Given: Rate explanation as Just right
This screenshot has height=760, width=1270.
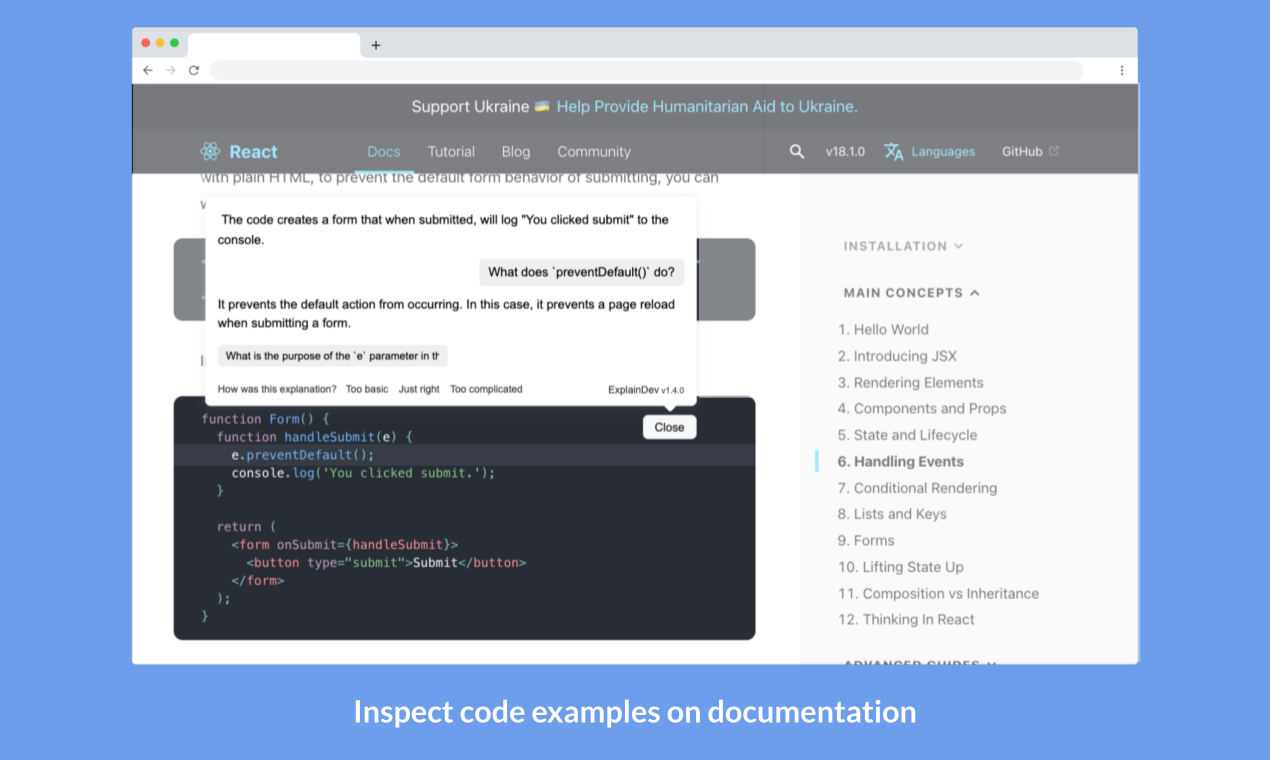Looking at the screenshot, I should [x=419, y=389].
